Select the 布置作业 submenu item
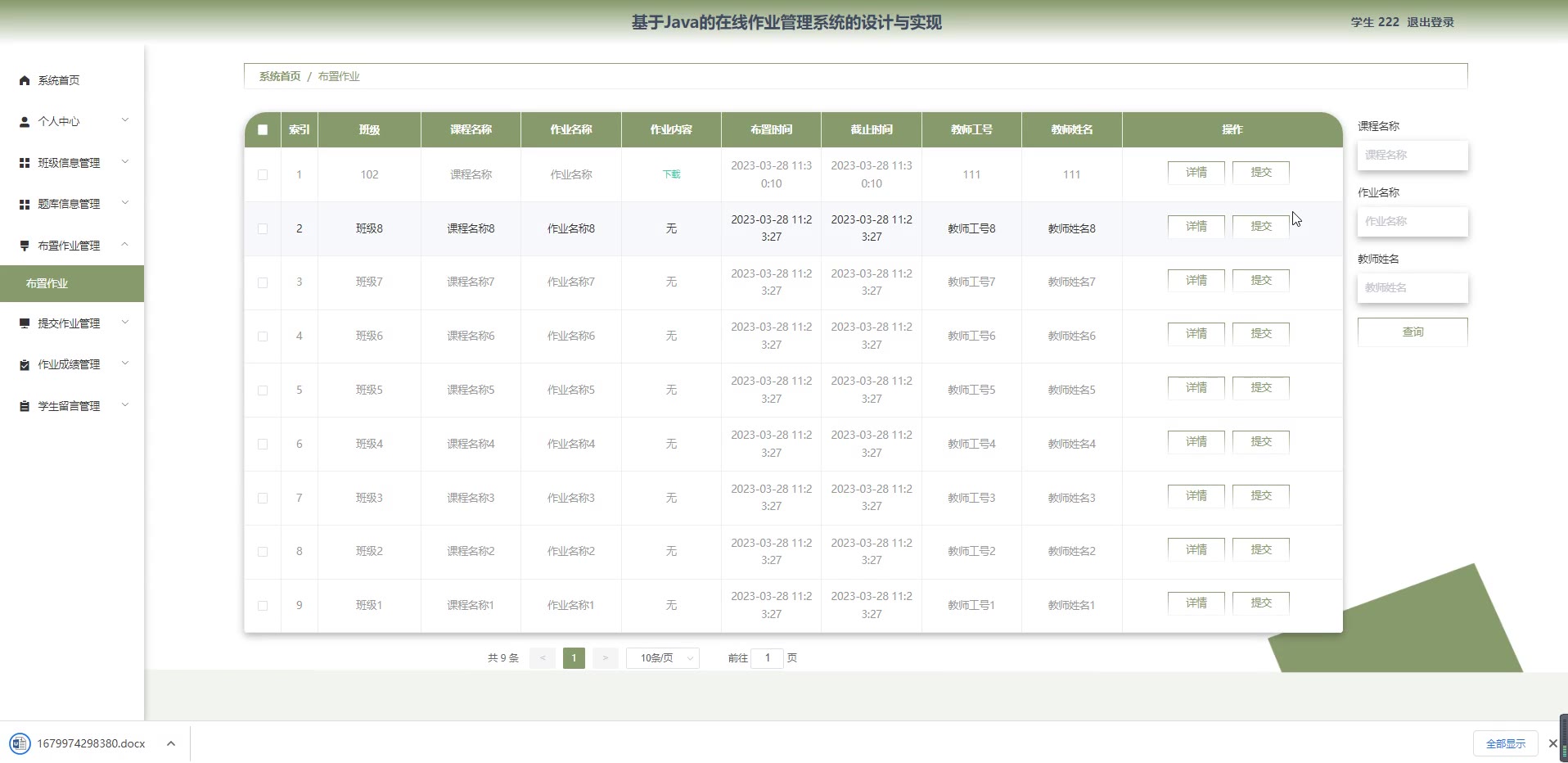Image resolution: width=1568 pixels, height=763 pixels. point(72,283)
